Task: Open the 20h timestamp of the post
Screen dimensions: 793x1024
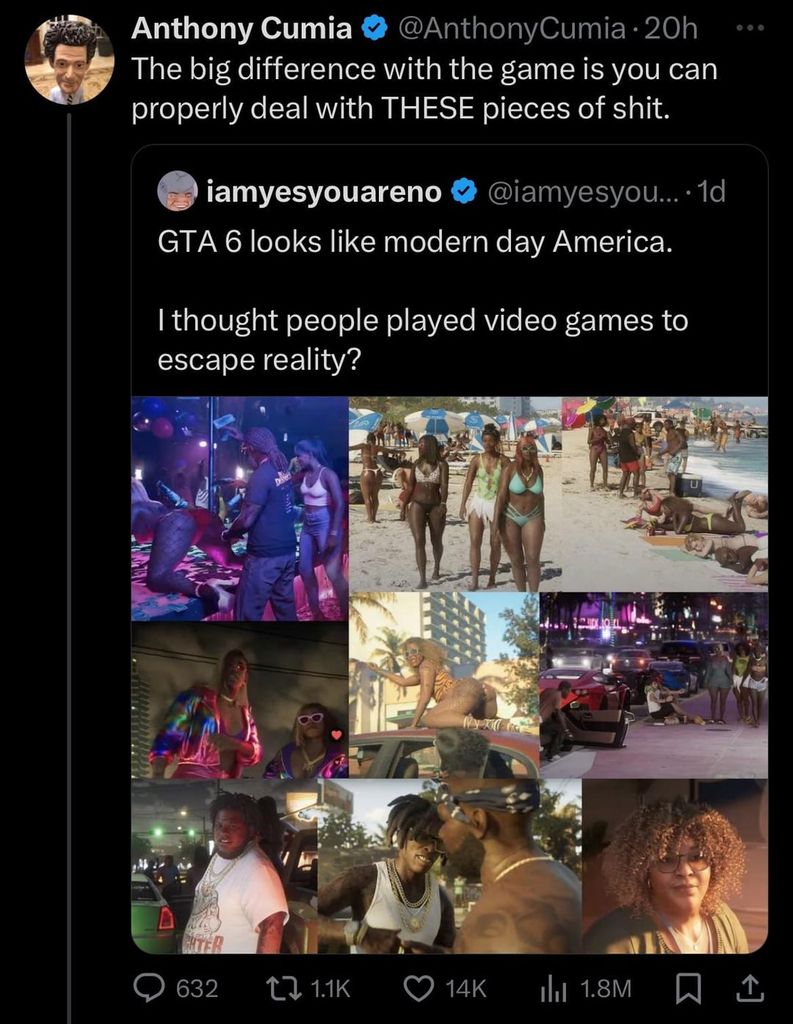Action: coord(670,28)
